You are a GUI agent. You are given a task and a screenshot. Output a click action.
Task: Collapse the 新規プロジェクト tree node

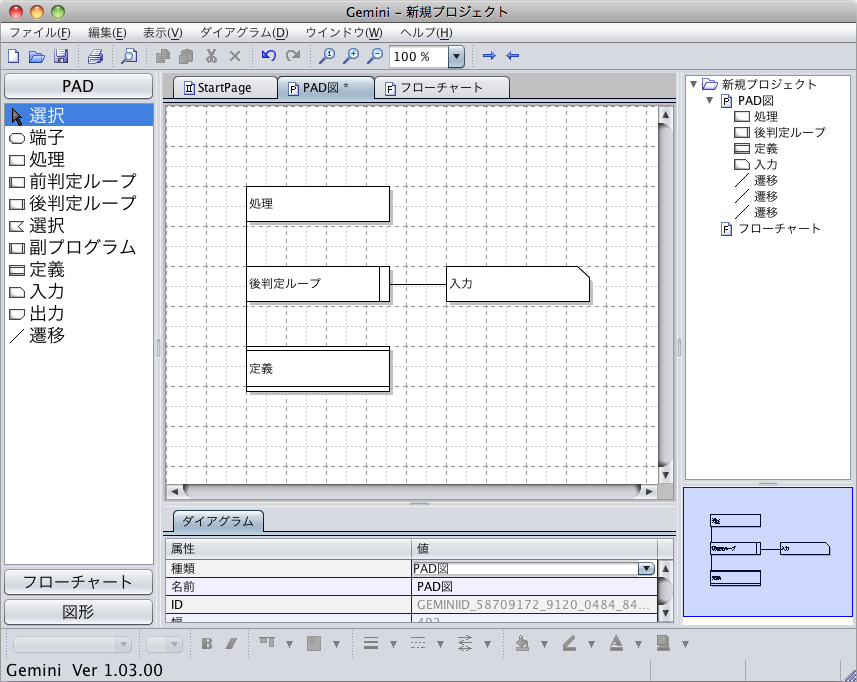[694, 84]
